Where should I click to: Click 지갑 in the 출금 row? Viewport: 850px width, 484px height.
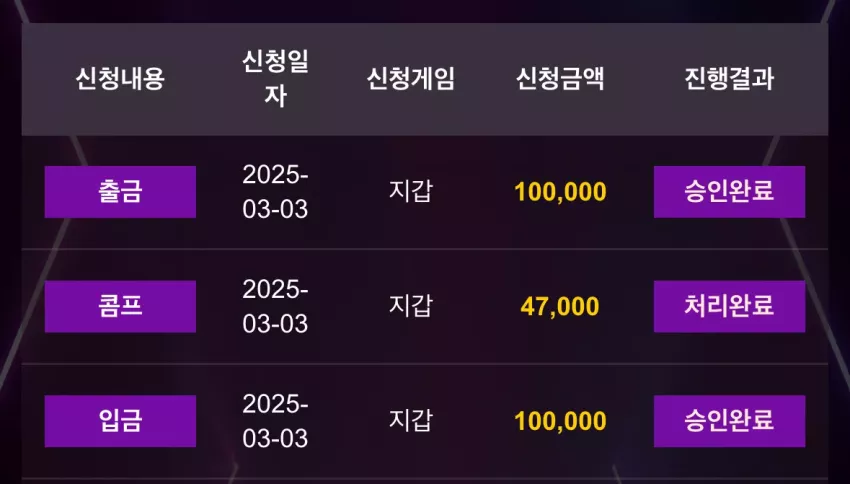(x=410, y=192)
